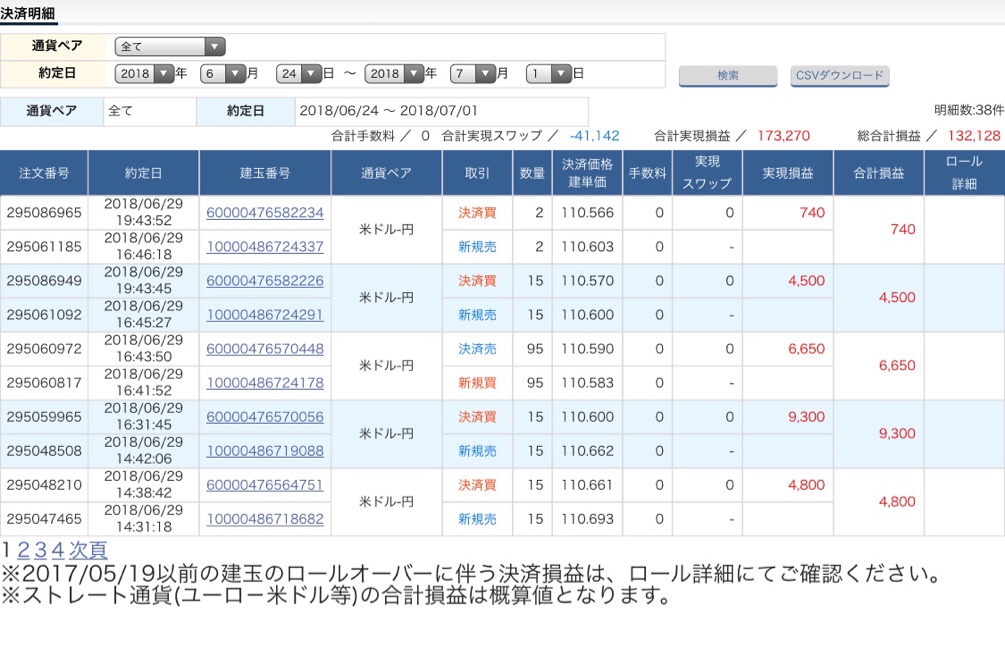Viewport: 1005px width, 665px height.
Task: Open position number 10000486724337 link
Action: pos(265,246)
